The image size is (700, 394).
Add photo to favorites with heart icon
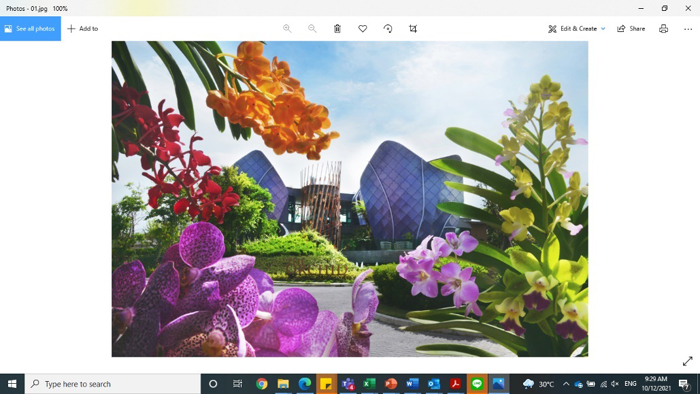362,29
